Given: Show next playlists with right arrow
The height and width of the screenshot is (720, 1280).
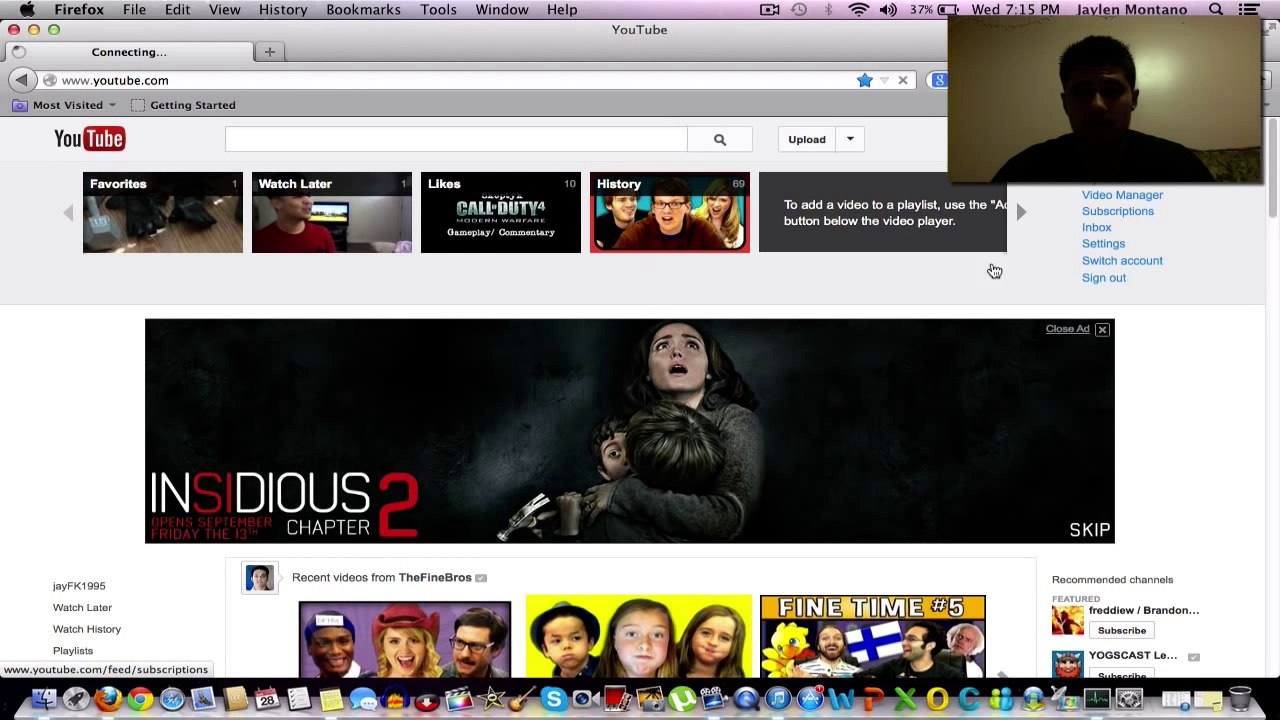Looking at the screenshot, I should tap(1021, 212).
